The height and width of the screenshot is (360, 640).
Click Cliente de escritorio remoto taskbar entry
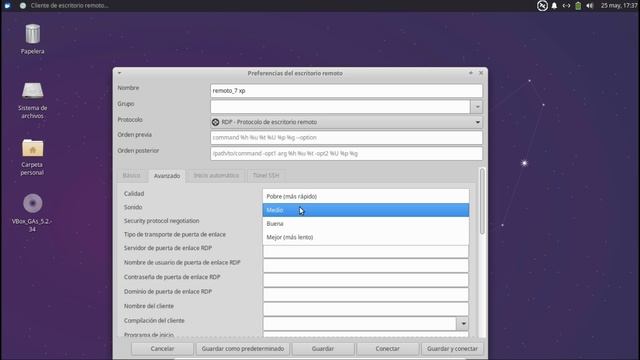(64, 6)
